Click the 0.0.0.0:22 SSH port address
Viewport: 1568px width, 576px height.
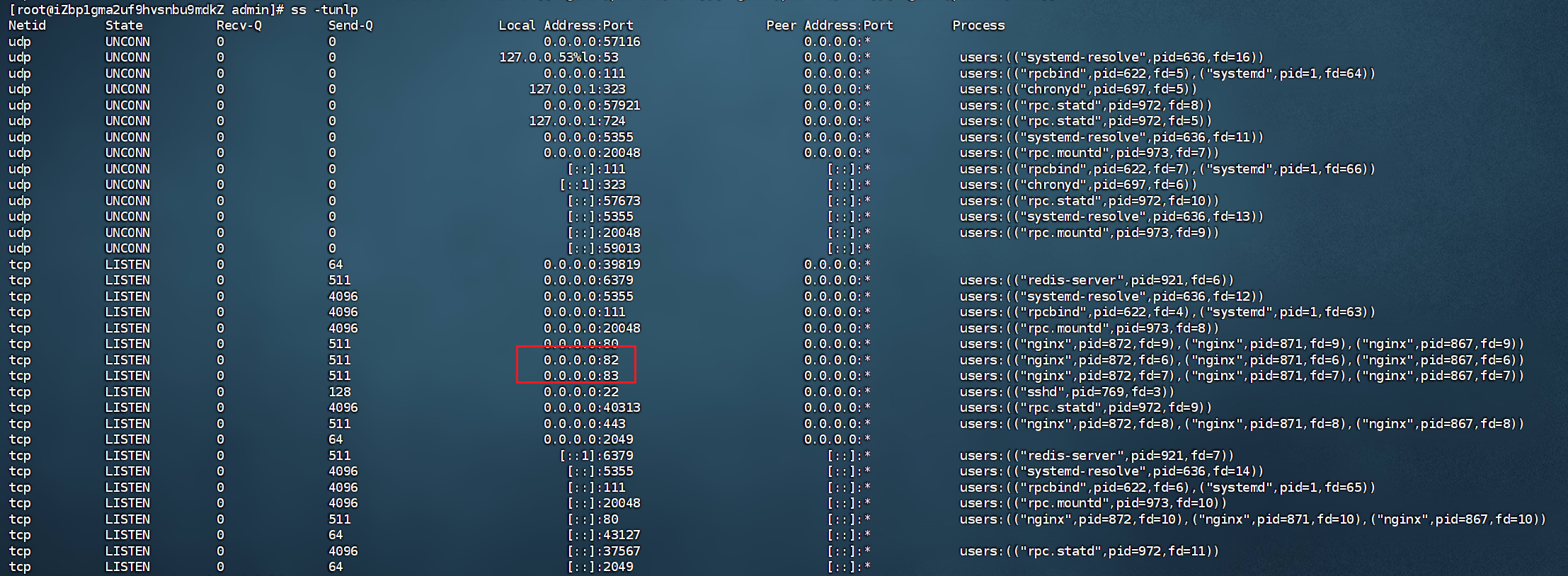click(580, 392)
